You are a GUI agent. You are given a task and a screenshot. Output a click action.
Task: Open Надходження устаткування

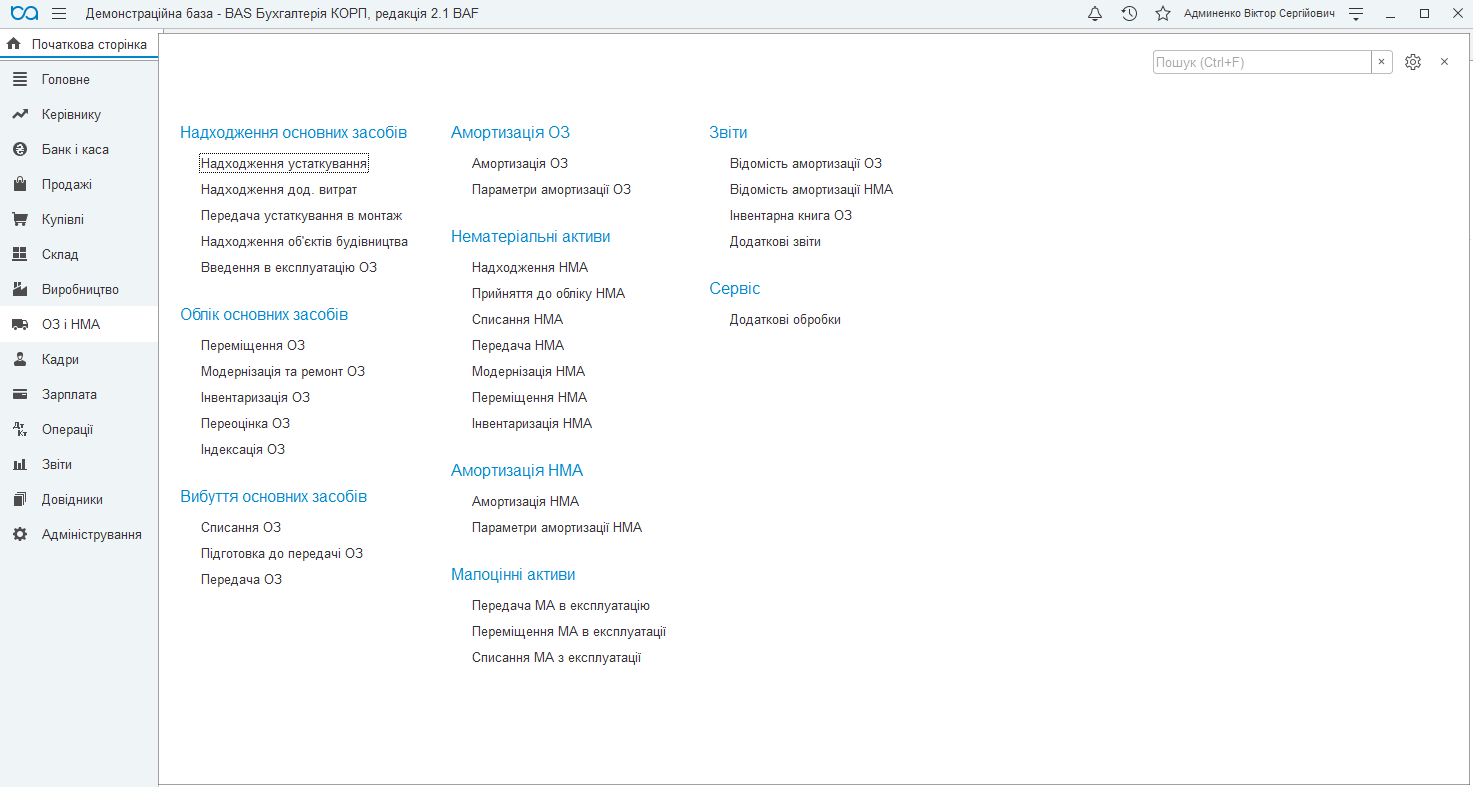point(284,164)
